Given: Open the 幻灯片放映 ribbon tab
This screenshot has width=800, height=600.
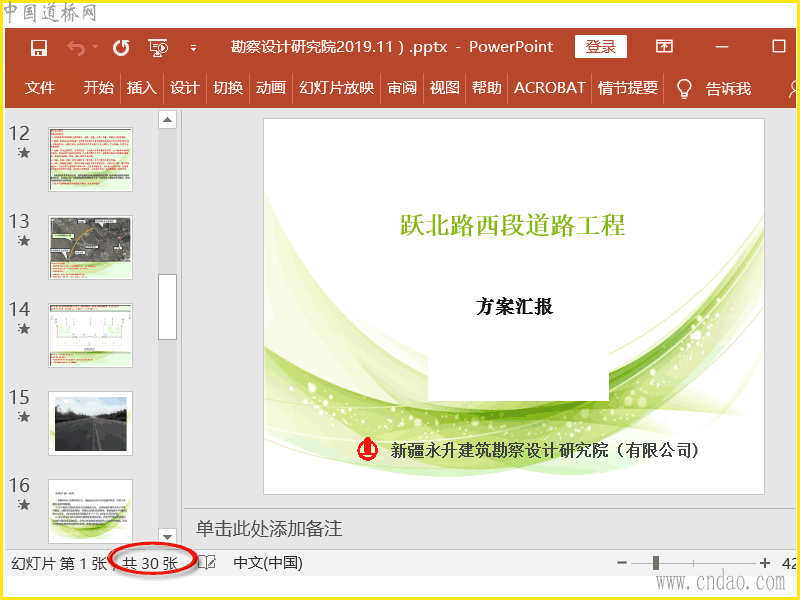Looking at the screenshot, I should coord(336,88).
